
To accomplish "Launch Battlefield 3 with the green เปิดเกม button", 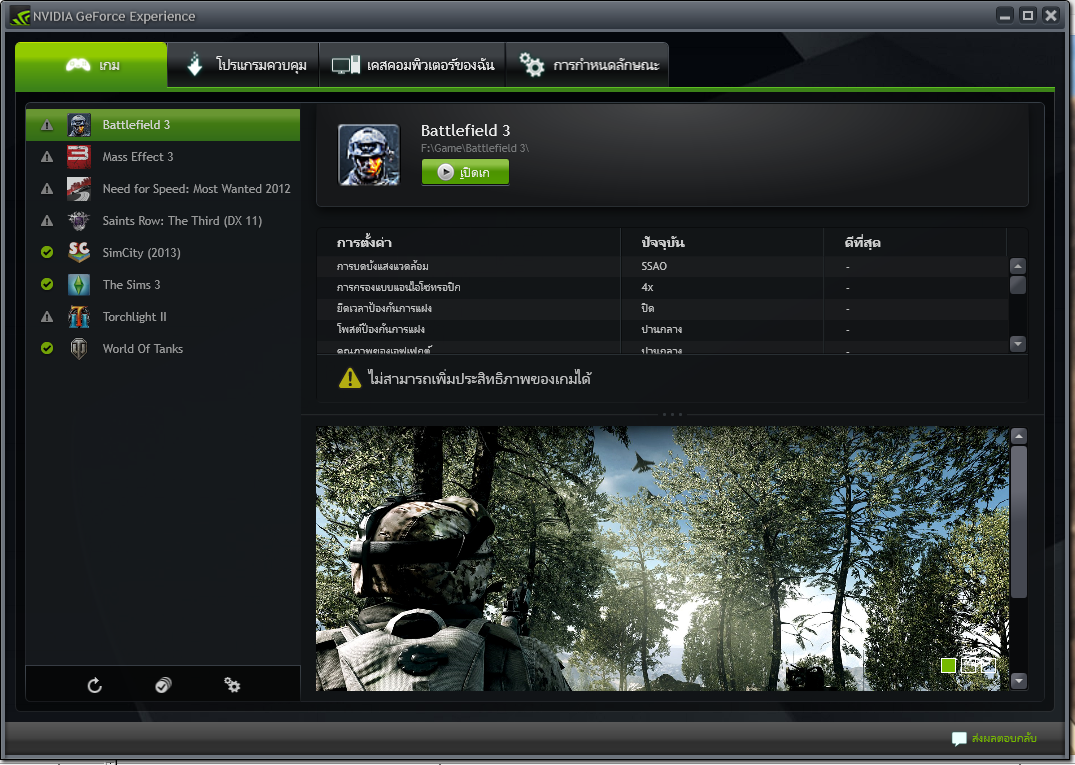I will 465,172.
